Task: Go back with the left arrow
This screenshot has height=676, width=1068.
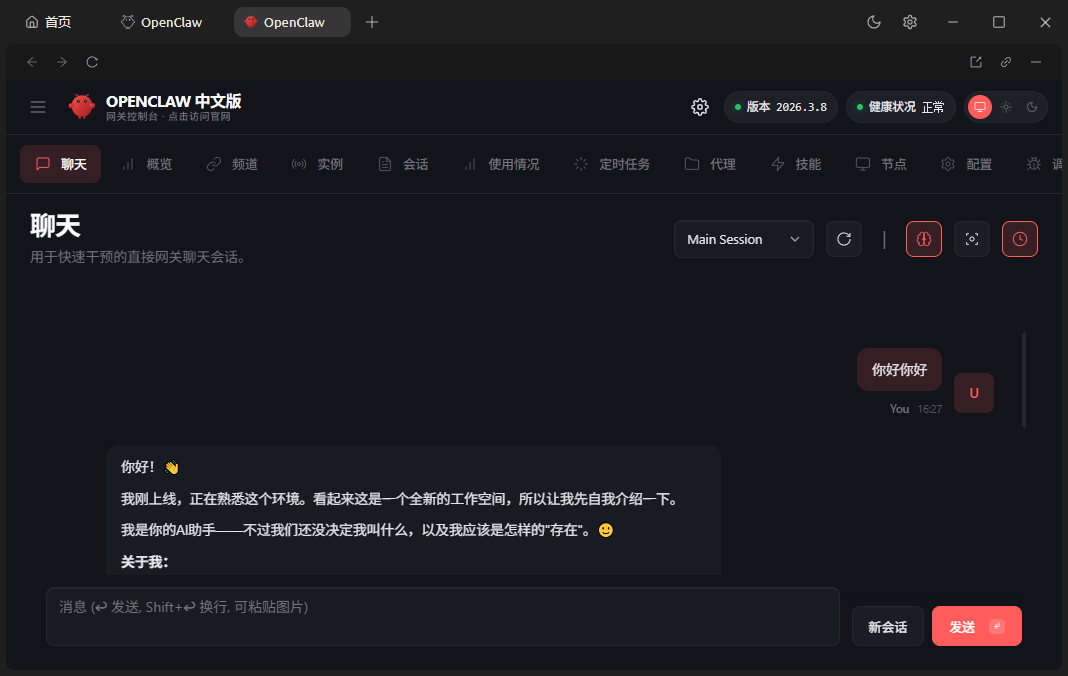Action: 32,62
